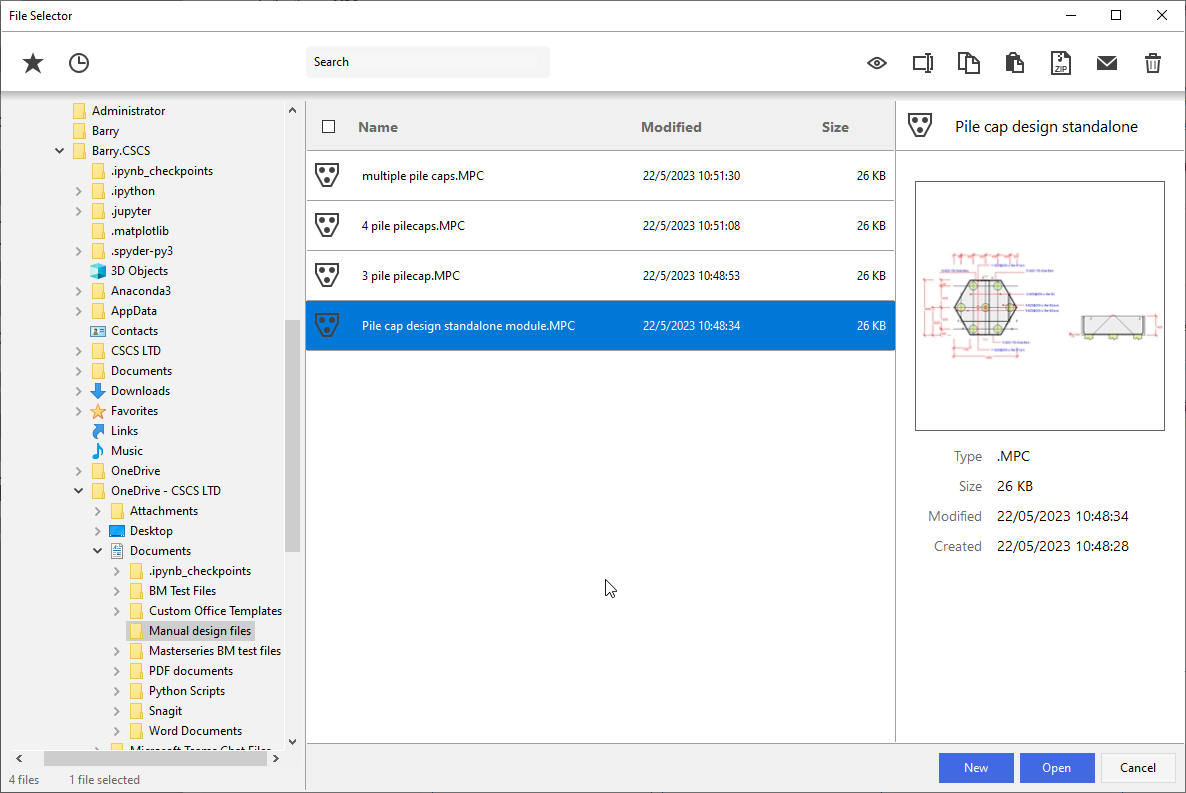Viewport: 1186px width, 793px height.
Task: Close the File Selector window
Action: click(1162, 15)
